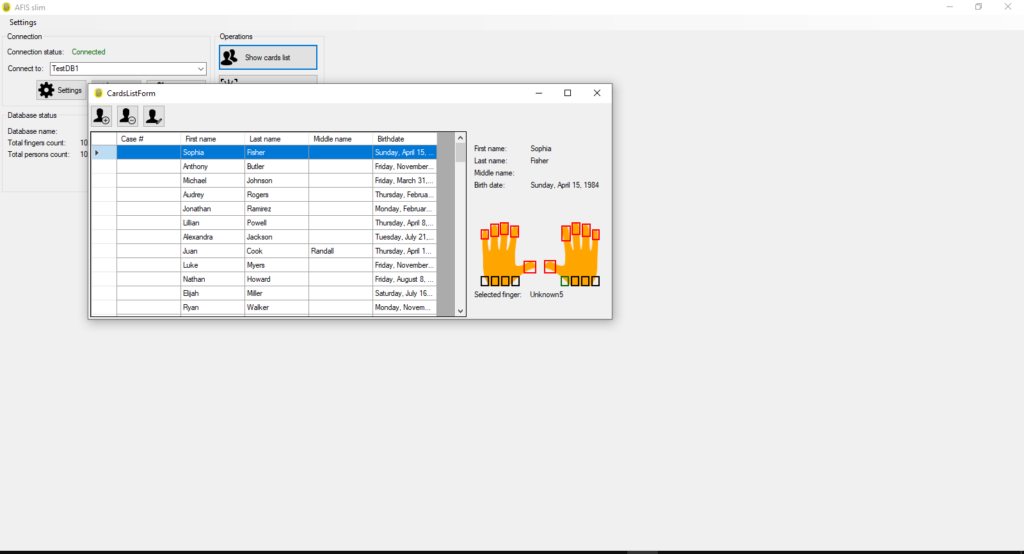Click the scroll up arrow of cards list
1024x554 pixels.
click(461, 138)
